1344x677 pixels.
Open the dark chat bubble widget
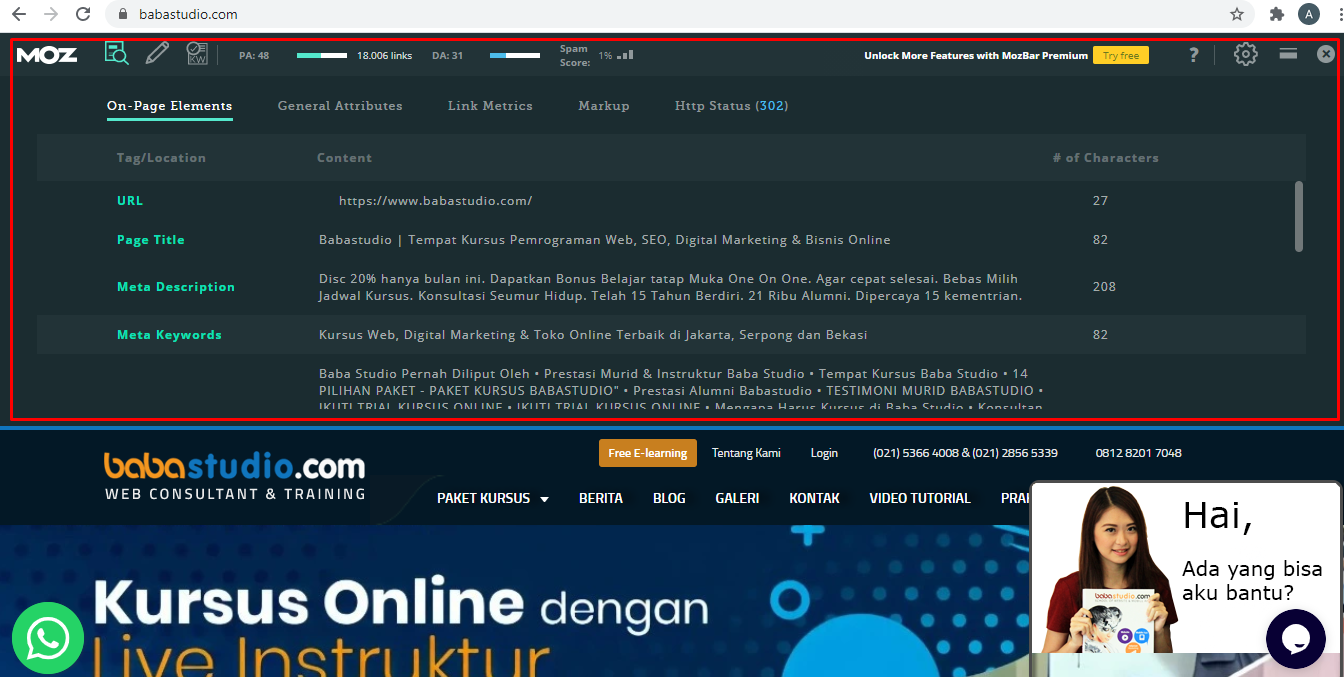pyautogui.click(x=1295, y=638)
